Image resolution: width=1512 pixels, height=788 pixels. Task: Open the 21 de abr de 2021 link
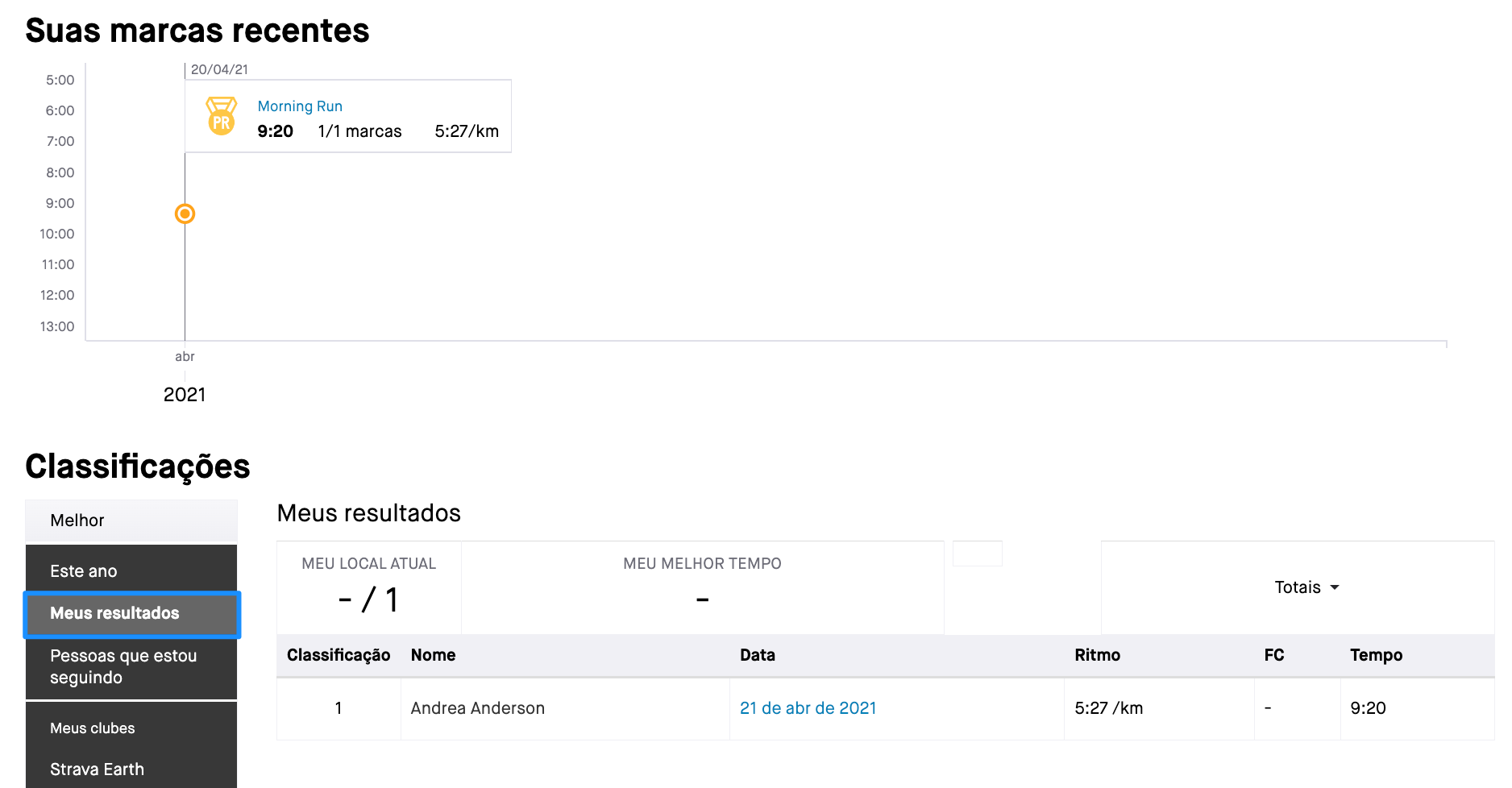(808, 708)
